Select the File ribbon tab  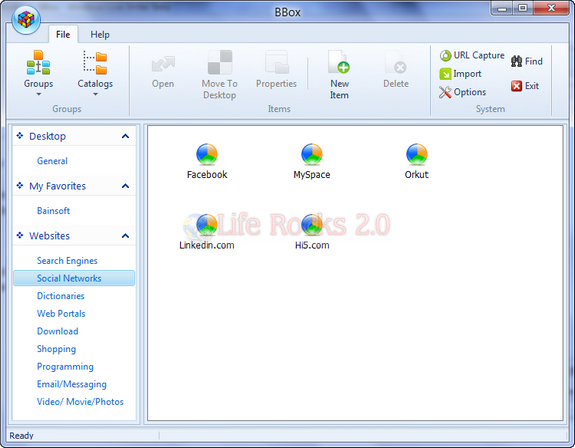coord(63,35)
